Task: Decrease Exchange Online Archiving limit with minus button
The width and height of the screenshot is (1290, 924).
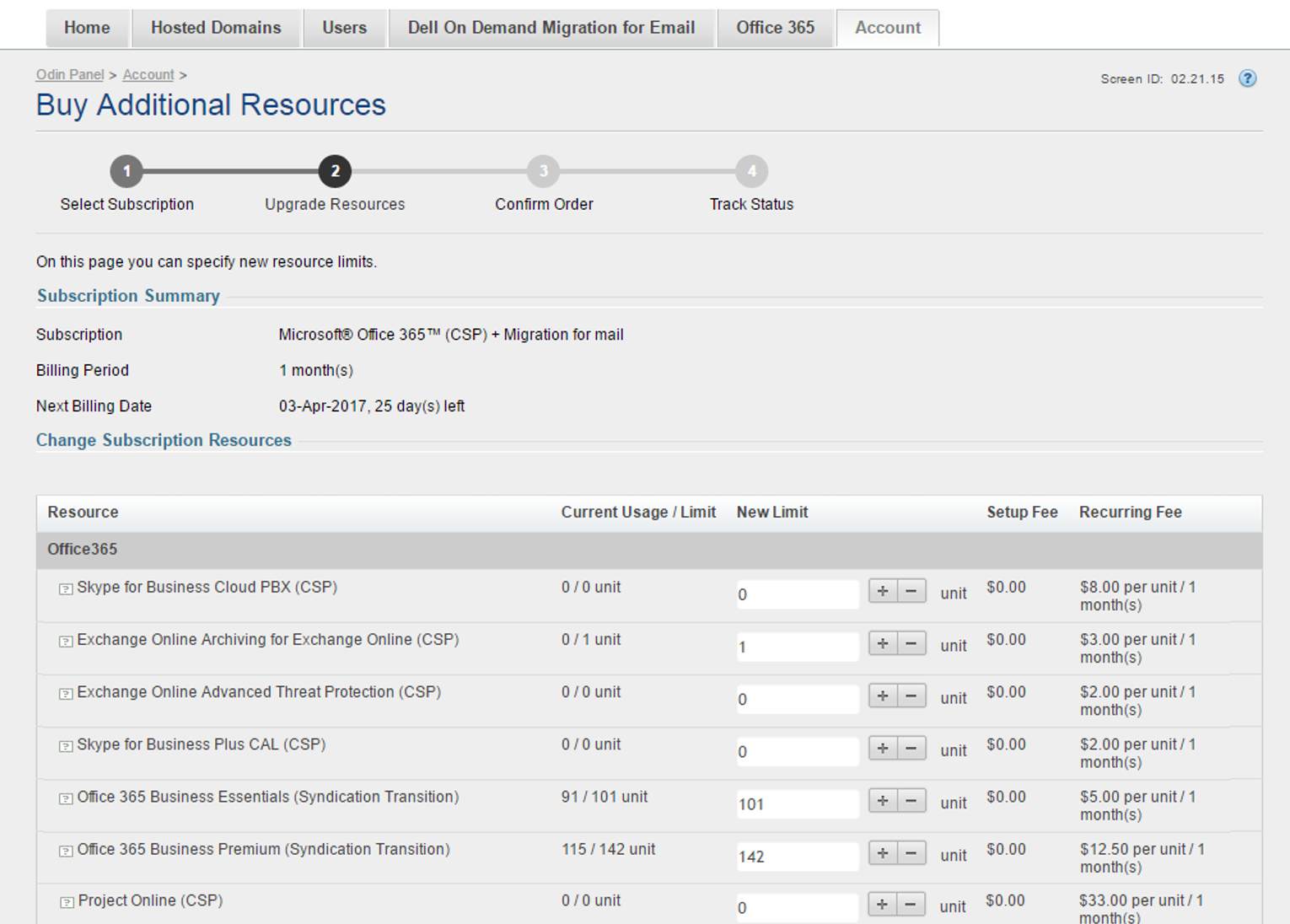Action: pyautogui.click(x=911, y=643)
